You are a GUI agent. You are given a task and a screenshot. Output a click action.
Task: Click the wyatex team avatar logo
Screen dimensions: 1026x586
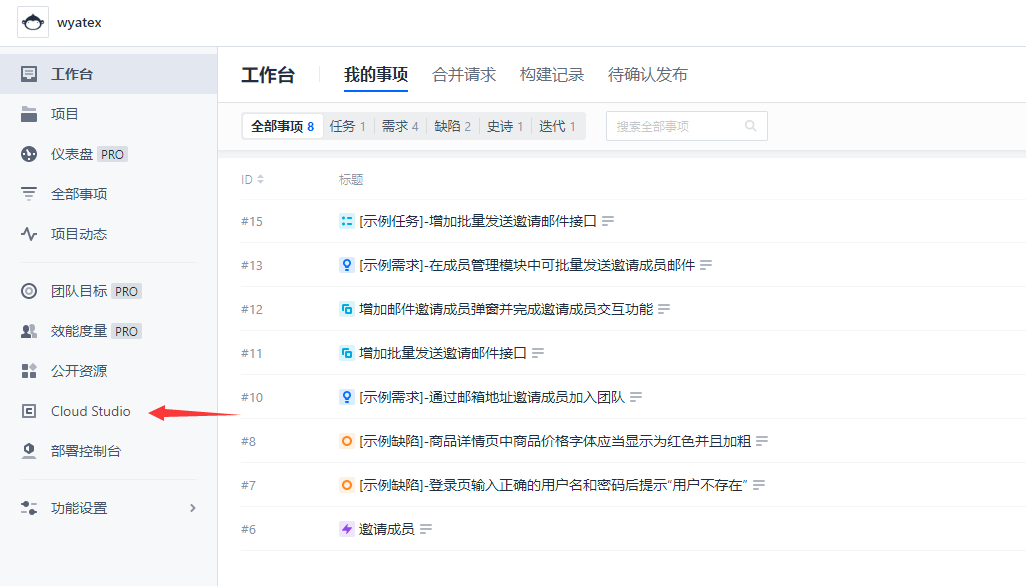click(33, 22)
